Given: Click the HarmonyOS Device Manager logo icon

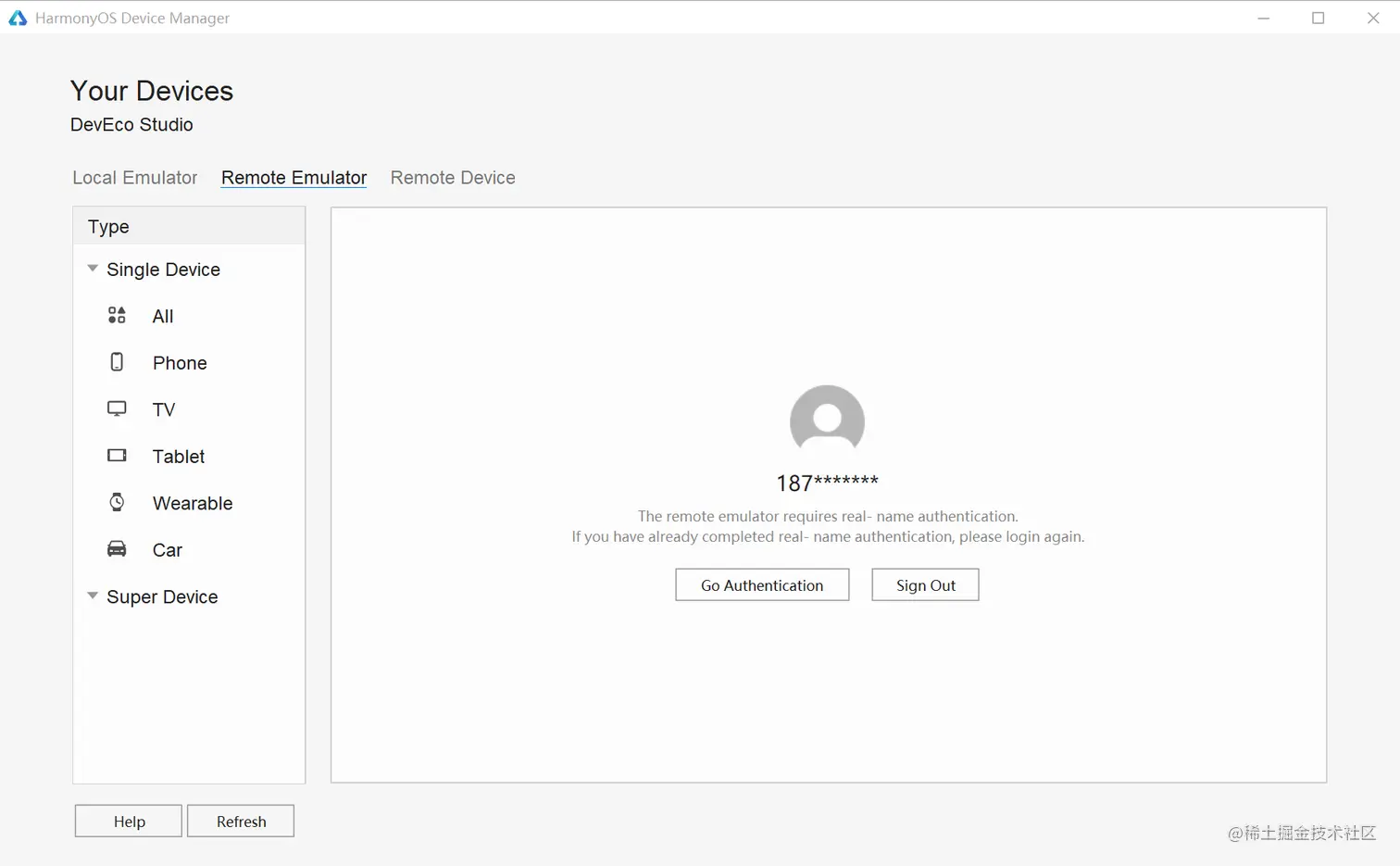Looking at the screenshot, I should click(18, 18).
